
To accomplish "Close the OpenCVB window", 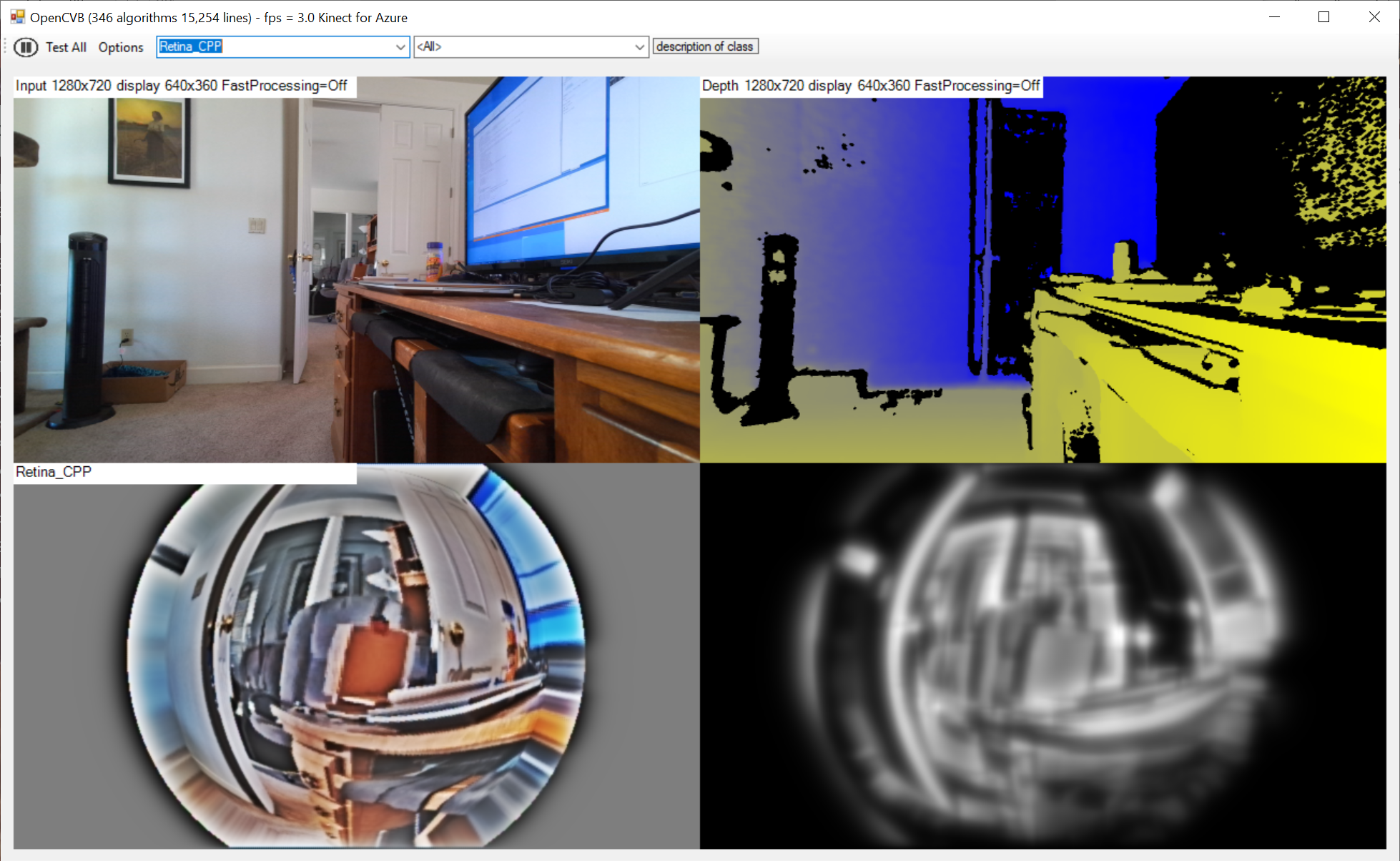I will 1374,16.
